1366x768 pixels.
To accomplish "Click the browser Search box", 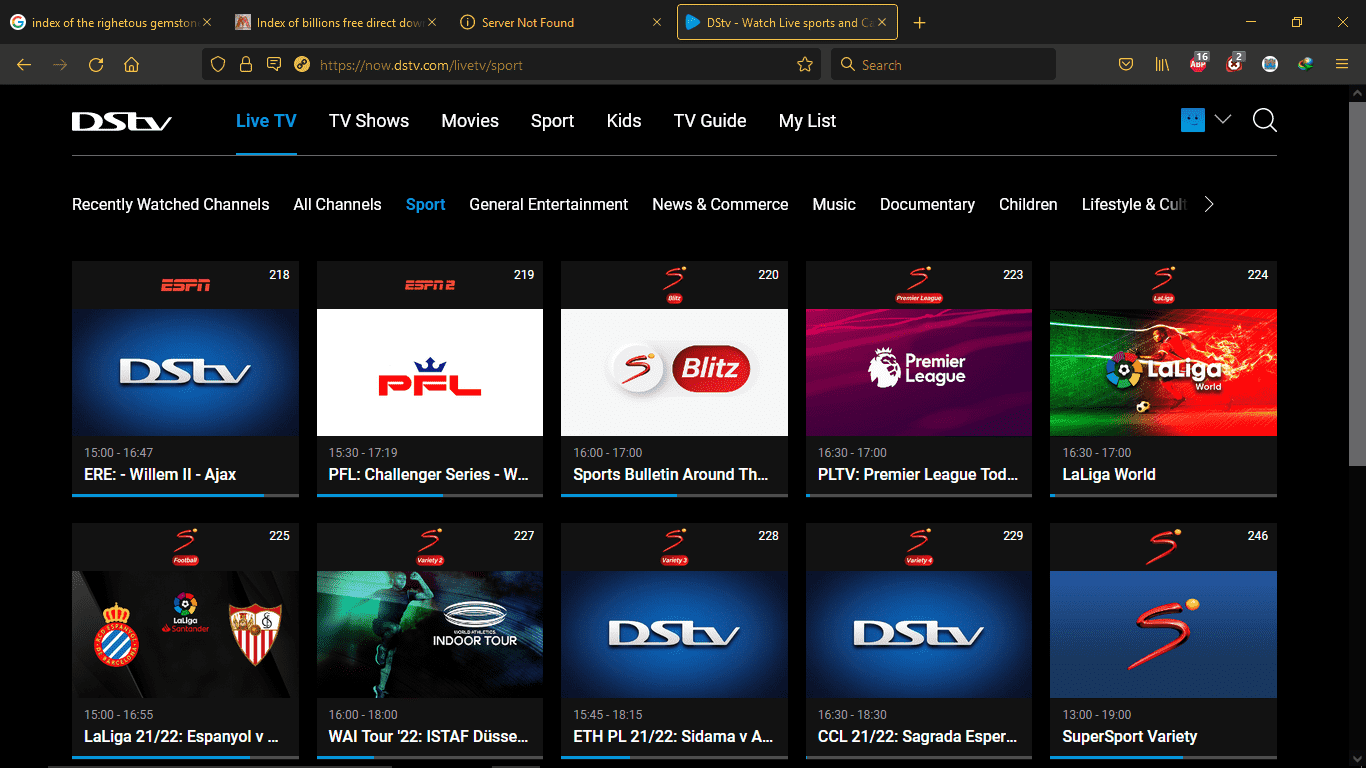I will [x=943, y=65].
